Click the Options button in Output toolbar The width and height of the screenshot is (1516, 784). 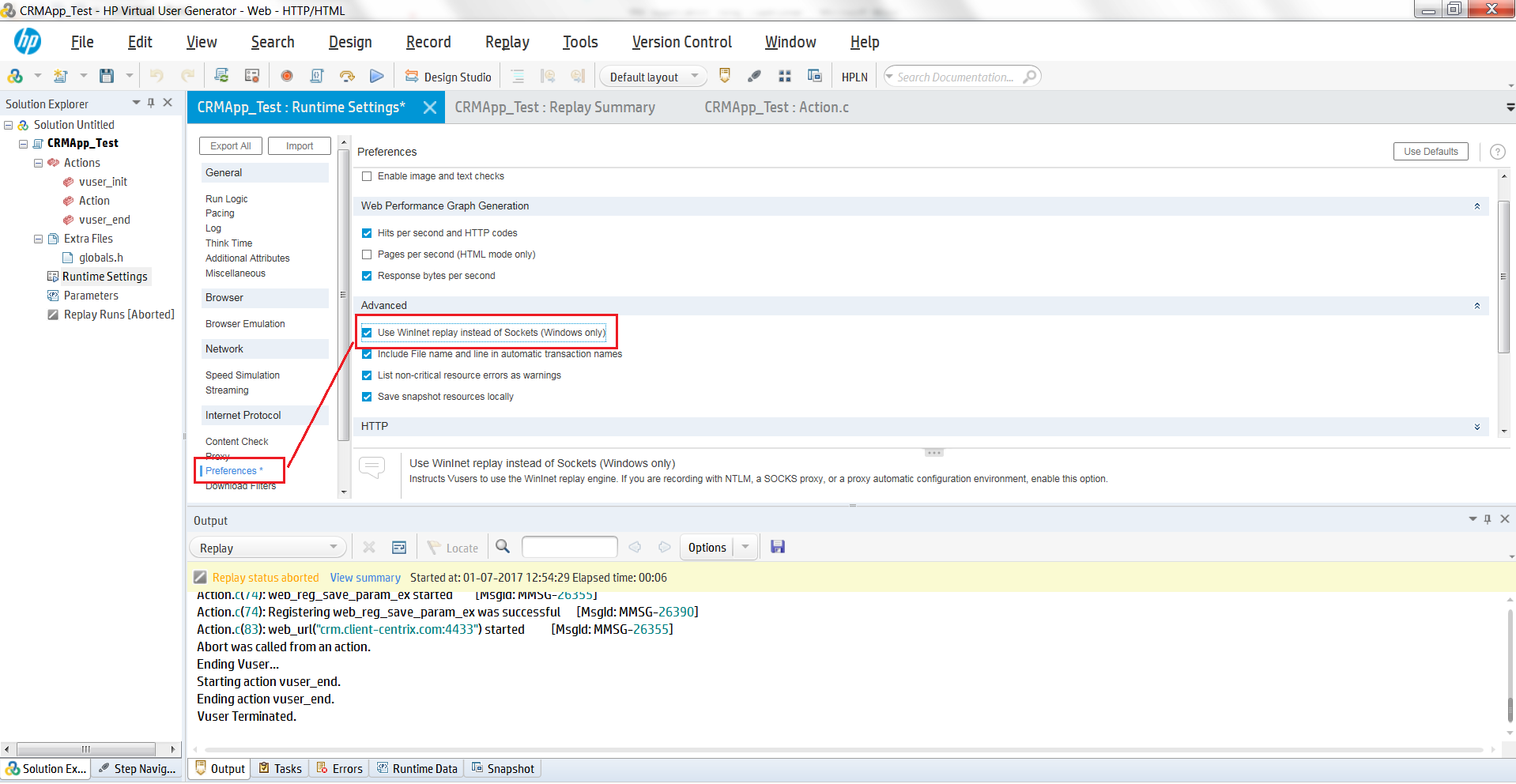pos(707,547)
